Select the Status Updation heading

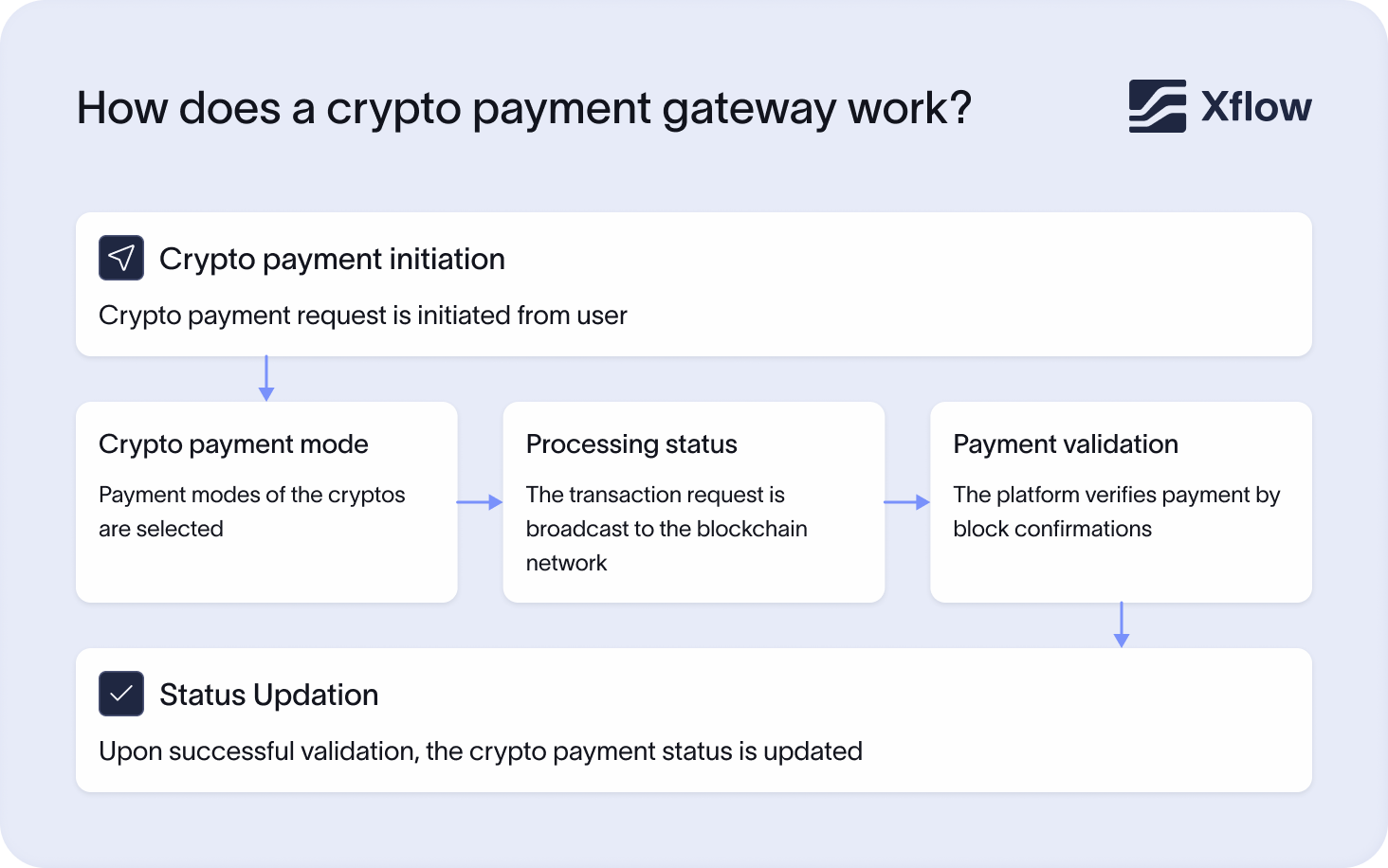269,695
